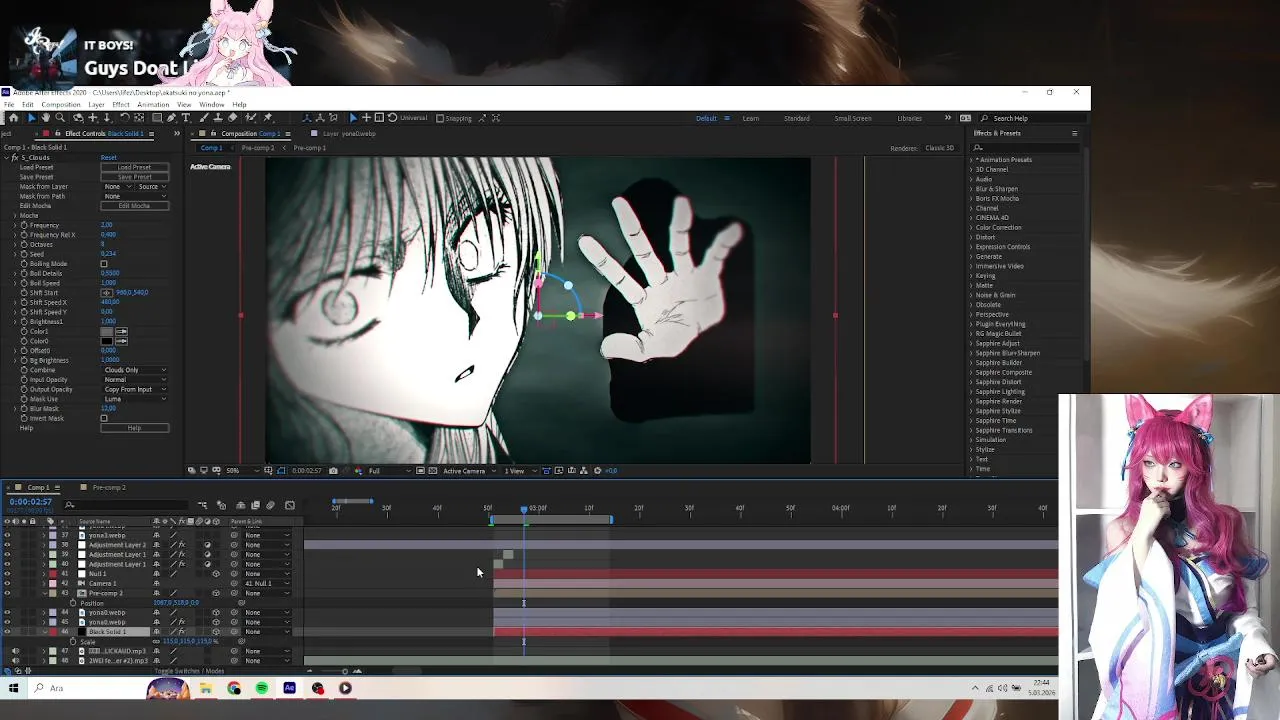
Task: Click the Save Preset button
Action: pos(135,177)
